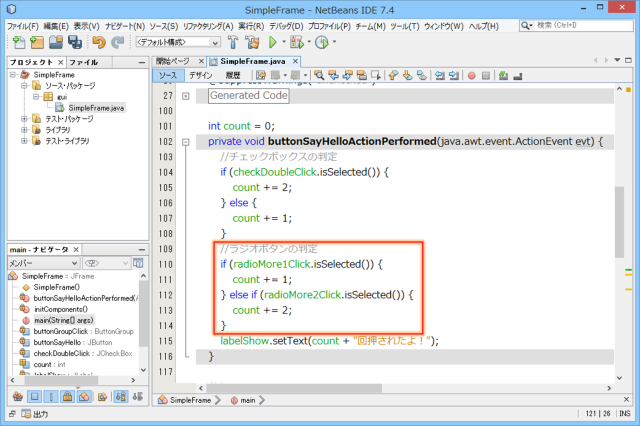Screen dimensions: 640x426
Task: Click the Shift Line Left icon
Action: [440, 75]
